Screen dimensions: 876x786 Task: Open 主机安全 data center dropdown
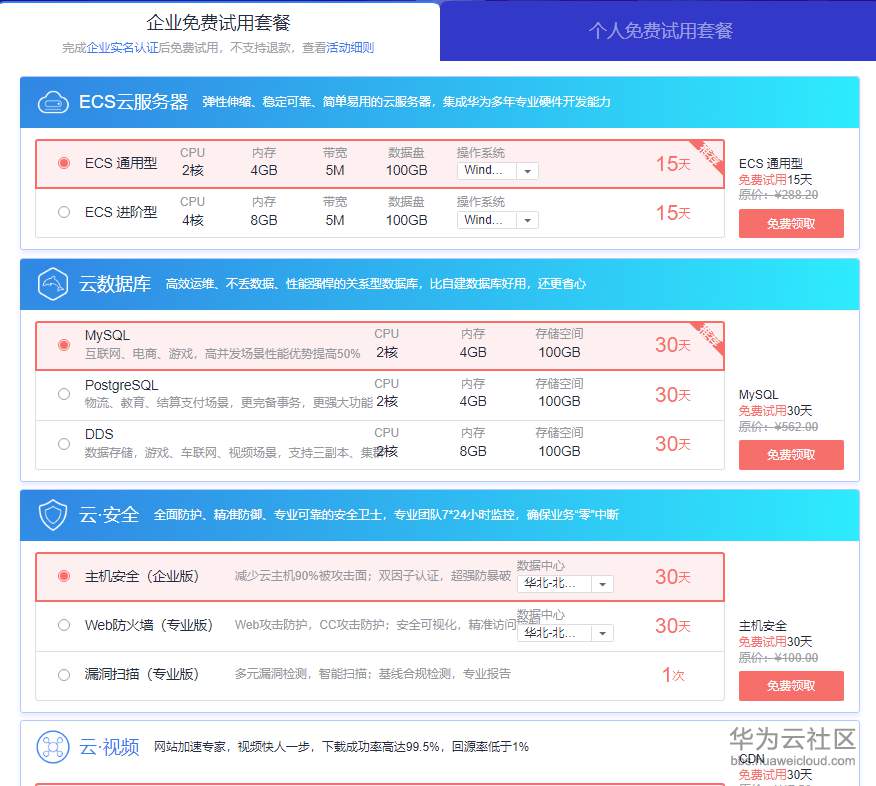click(x=566, y=584)
